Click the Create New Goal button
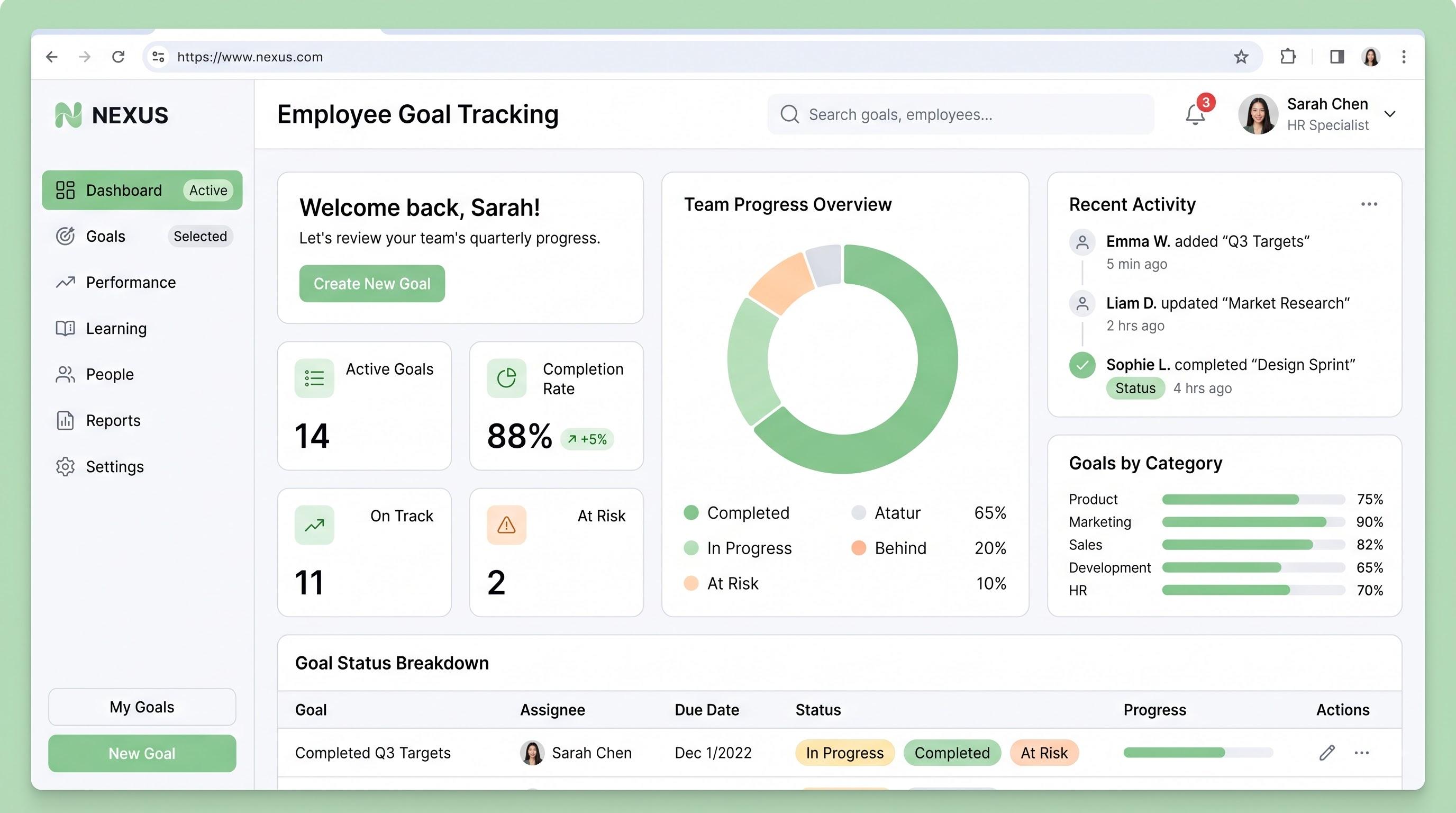This screenshot has width=1456, height=813. (x=372, y=284)
